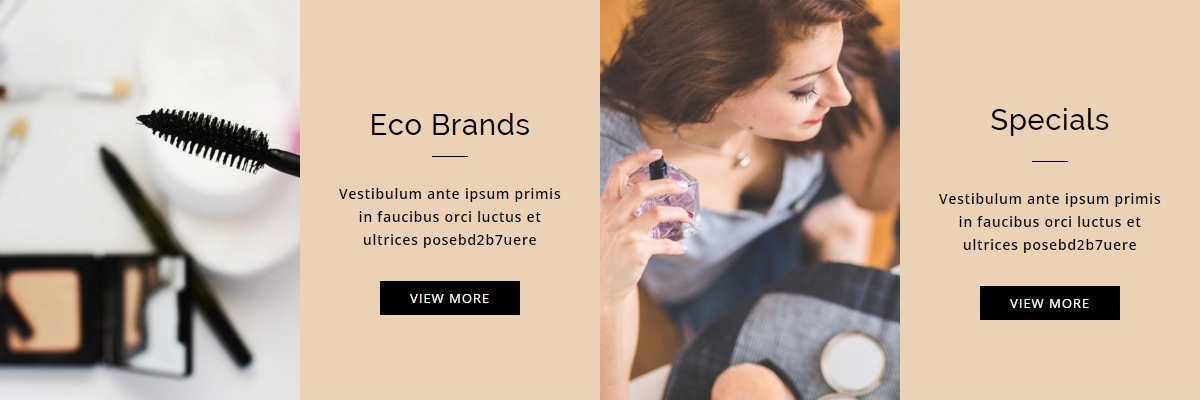This screenshot has height=400, width=1200.
Task: Select the makeup products banner image
Action: 150,200
